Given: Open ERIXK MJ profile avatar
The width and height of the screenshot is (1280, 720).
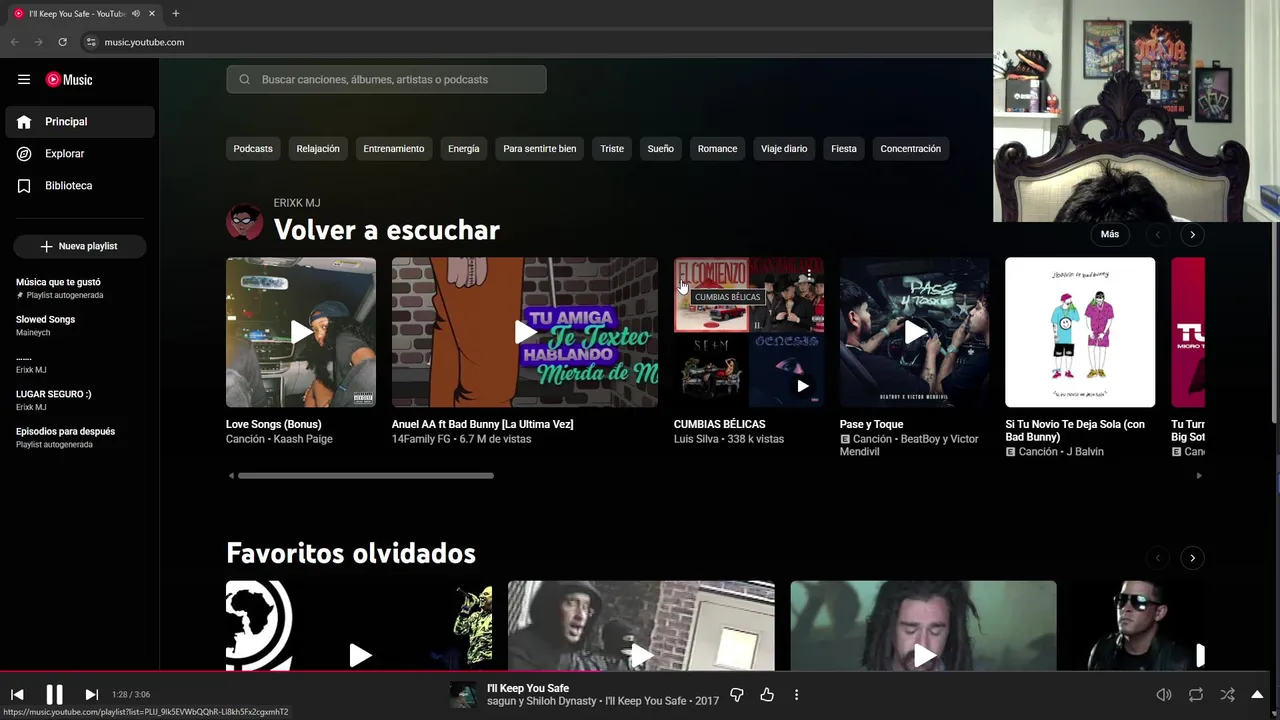Looking at the screenshot, I should (245, 221).
